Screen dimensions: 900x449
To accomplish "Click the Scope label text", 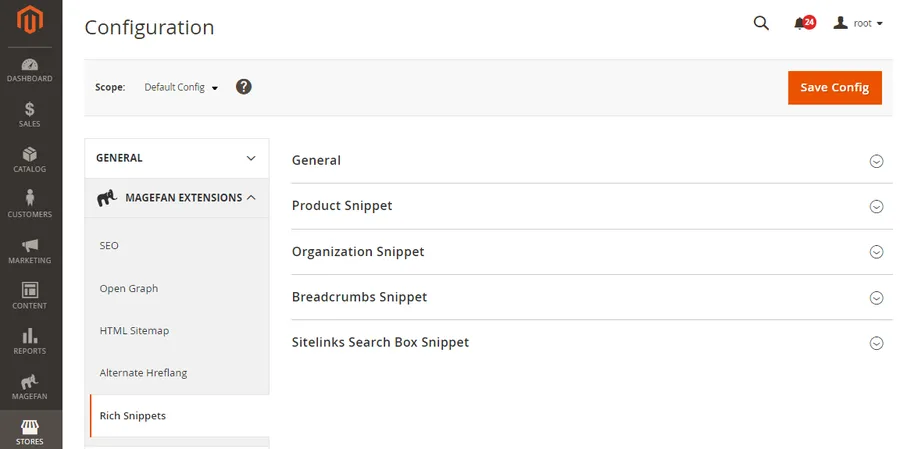I will (x=110, y=87).
